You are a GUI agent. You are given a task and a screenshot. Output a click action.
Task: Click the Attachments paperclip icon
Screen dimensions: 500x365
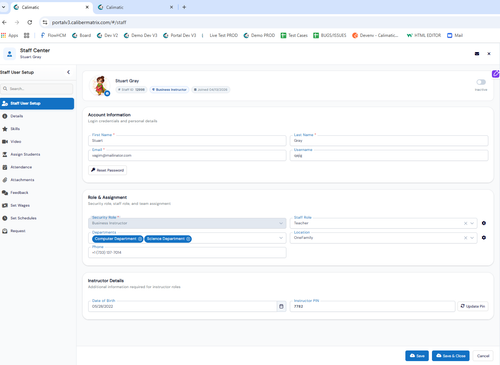(5, 180)
